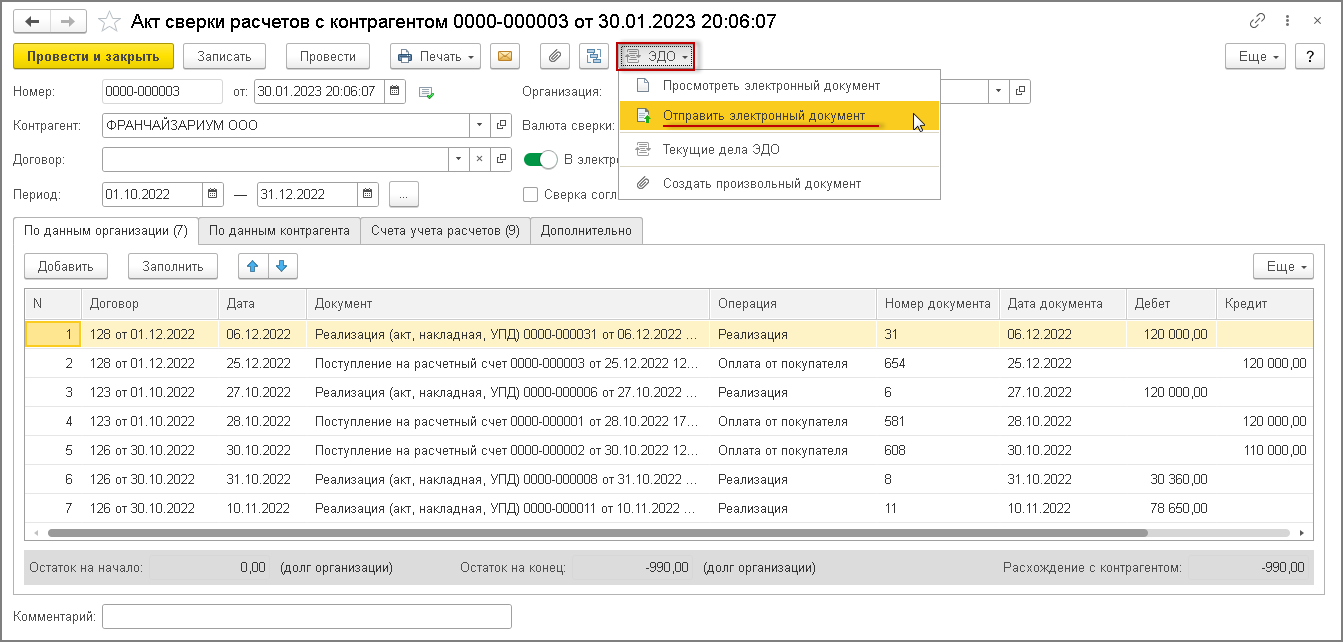Image resolution: width=1343 pixels, height=642 pixels.
Task: Toggle the electronic form switch
Action: point(540,159)
